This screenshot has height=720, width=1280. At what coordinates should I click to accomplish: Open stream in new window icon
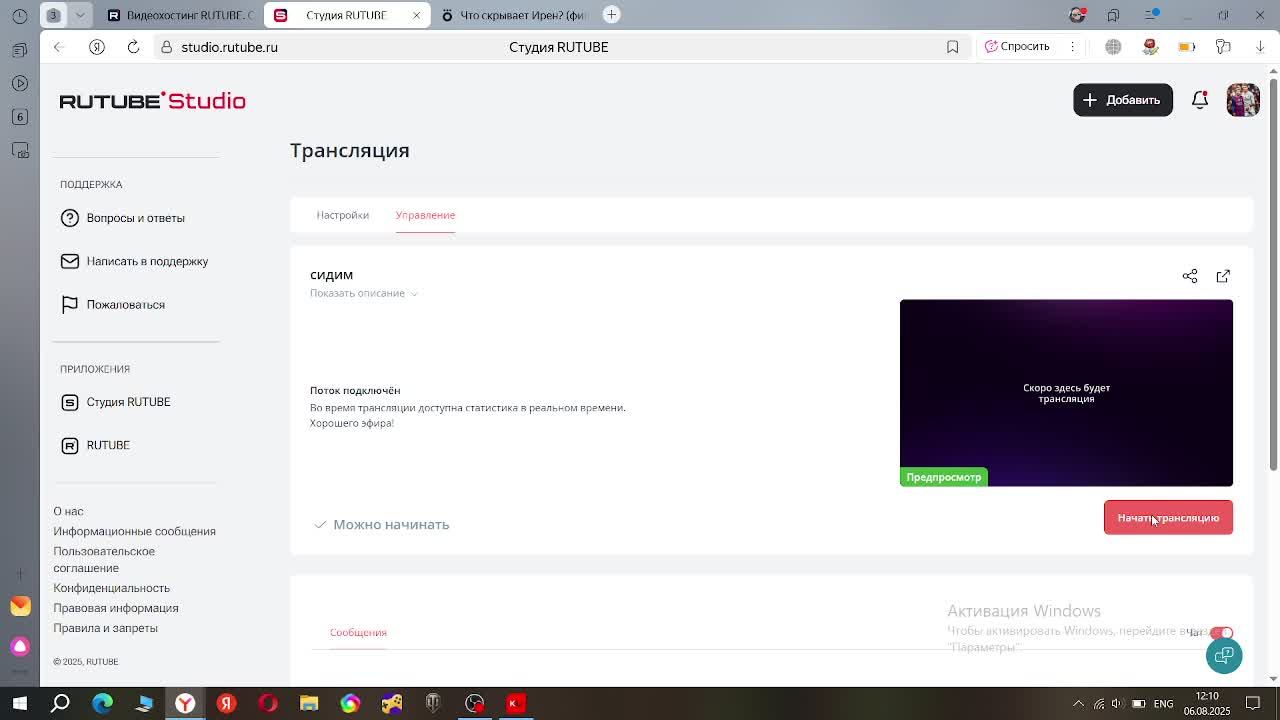tap(1223, 276)
